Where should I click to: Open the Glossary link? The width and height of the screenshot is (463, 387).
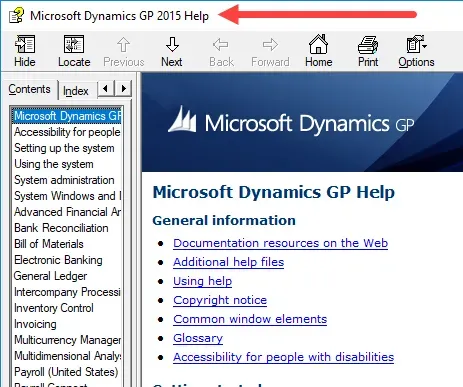[198, 338]
